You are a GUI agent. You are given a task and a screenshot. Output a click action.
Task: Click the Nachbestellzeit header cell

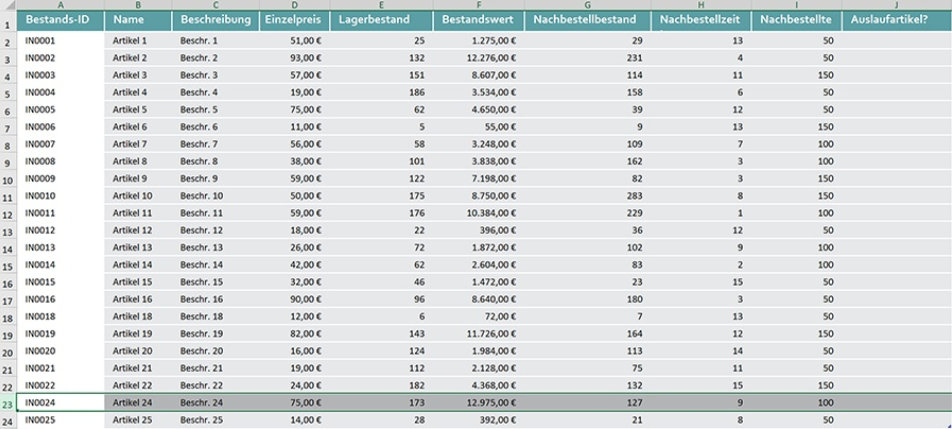coord(701,20)
